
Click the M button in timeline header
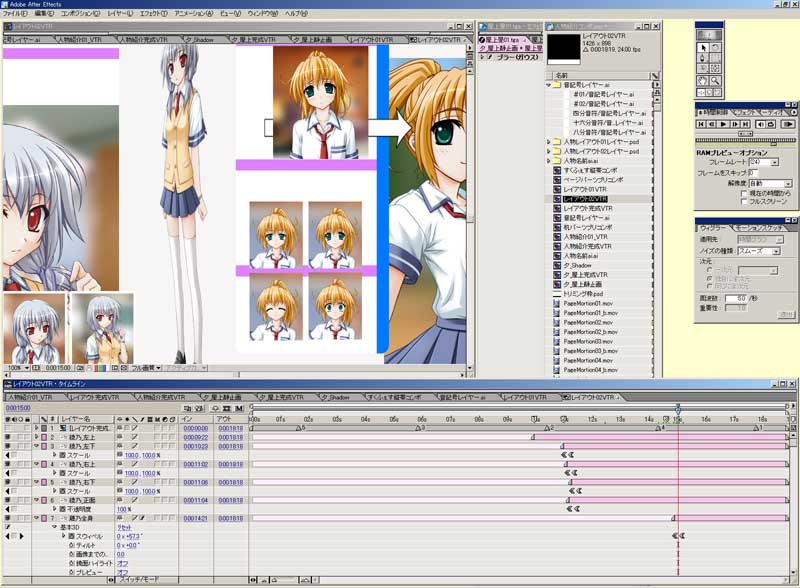click(239, 408)
